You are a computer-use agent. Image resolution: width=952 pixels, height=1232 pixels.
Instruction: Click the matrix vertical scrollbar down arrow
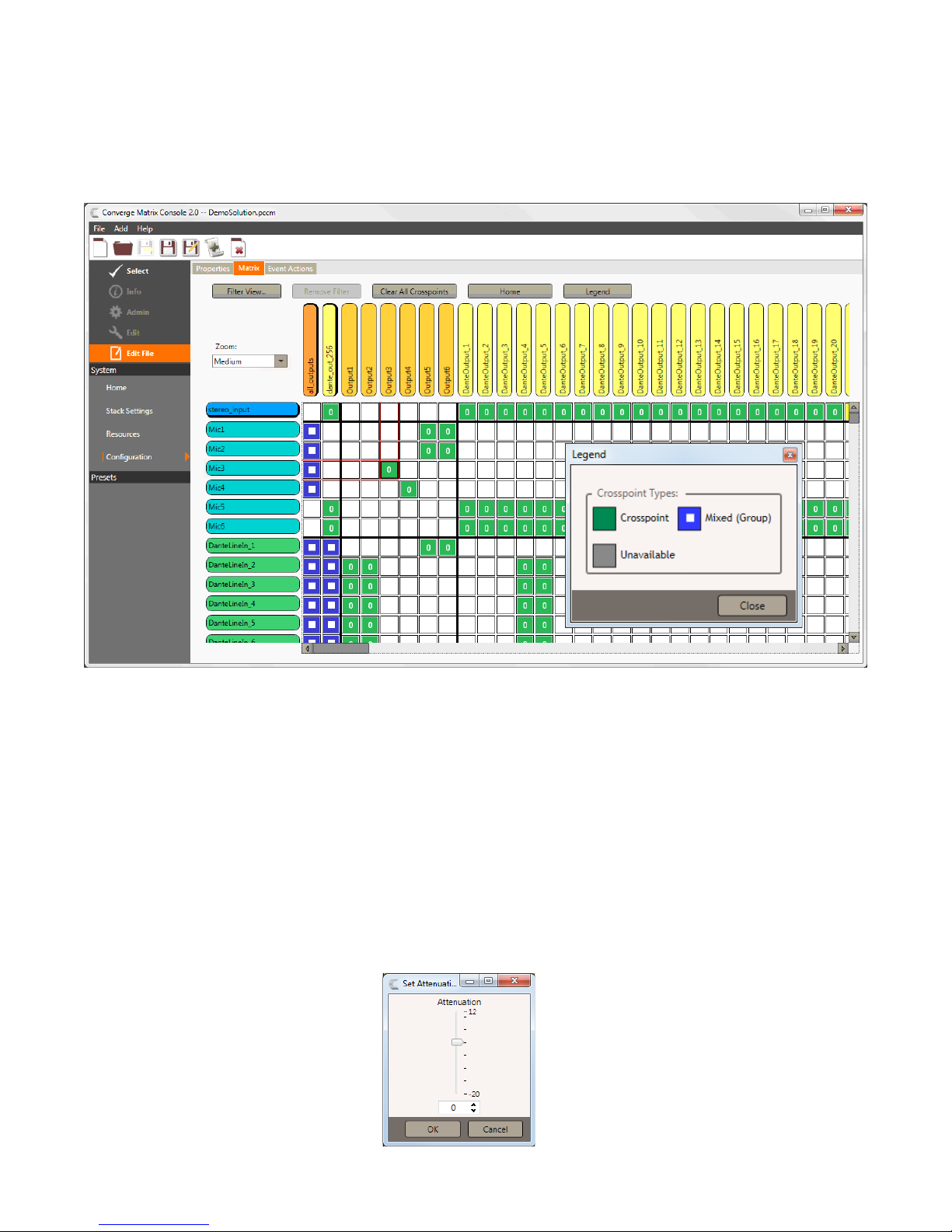(x=853, y=637)
